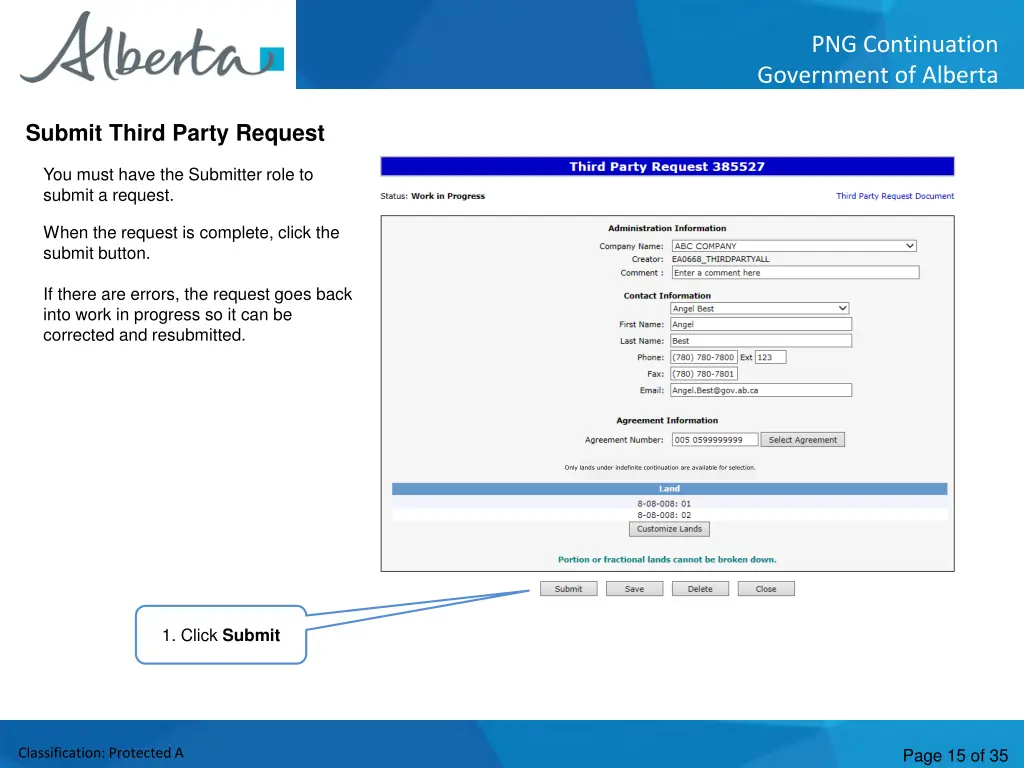Save the request with Save button
The height and width of the screenshot is (768, 1024).
pyautogui.click(x=634, y=589)
